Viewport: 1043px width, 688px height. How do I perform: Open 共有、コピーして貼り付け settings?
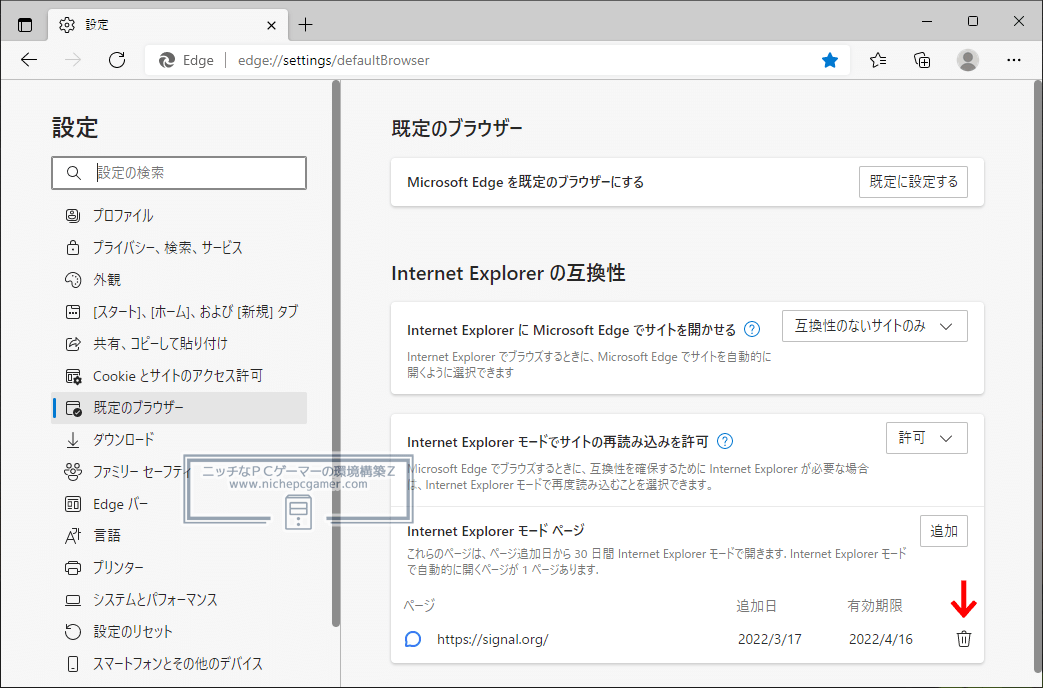click(179, 343)
